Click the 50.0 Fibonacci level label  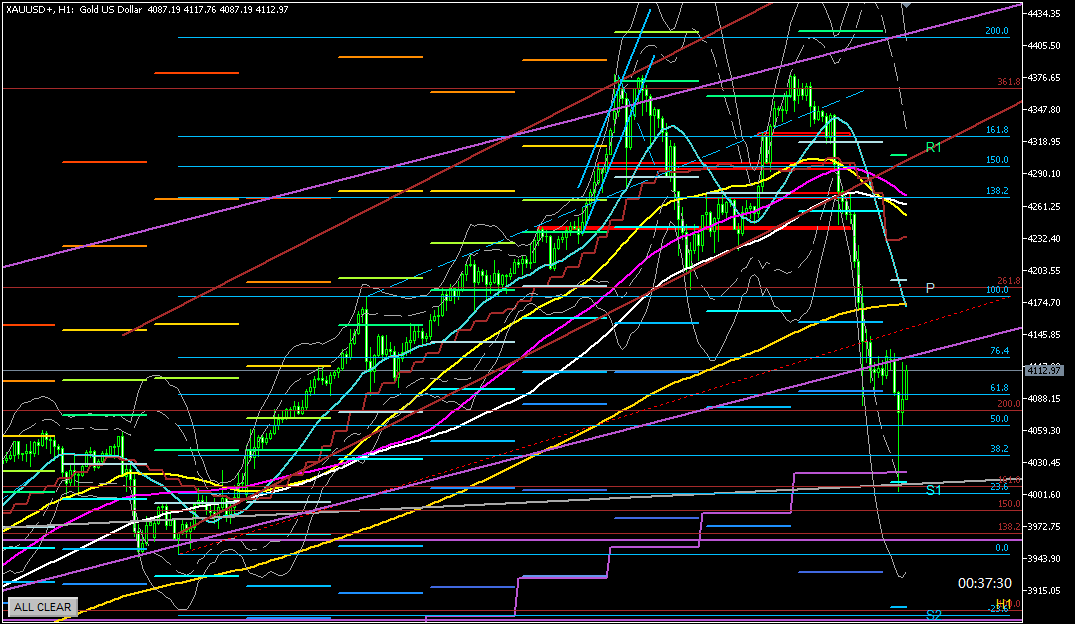998,419
